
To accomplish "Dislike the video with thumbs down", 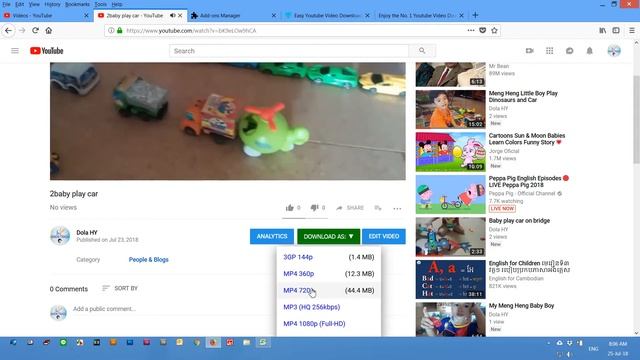I will click(x=314, y=208).
